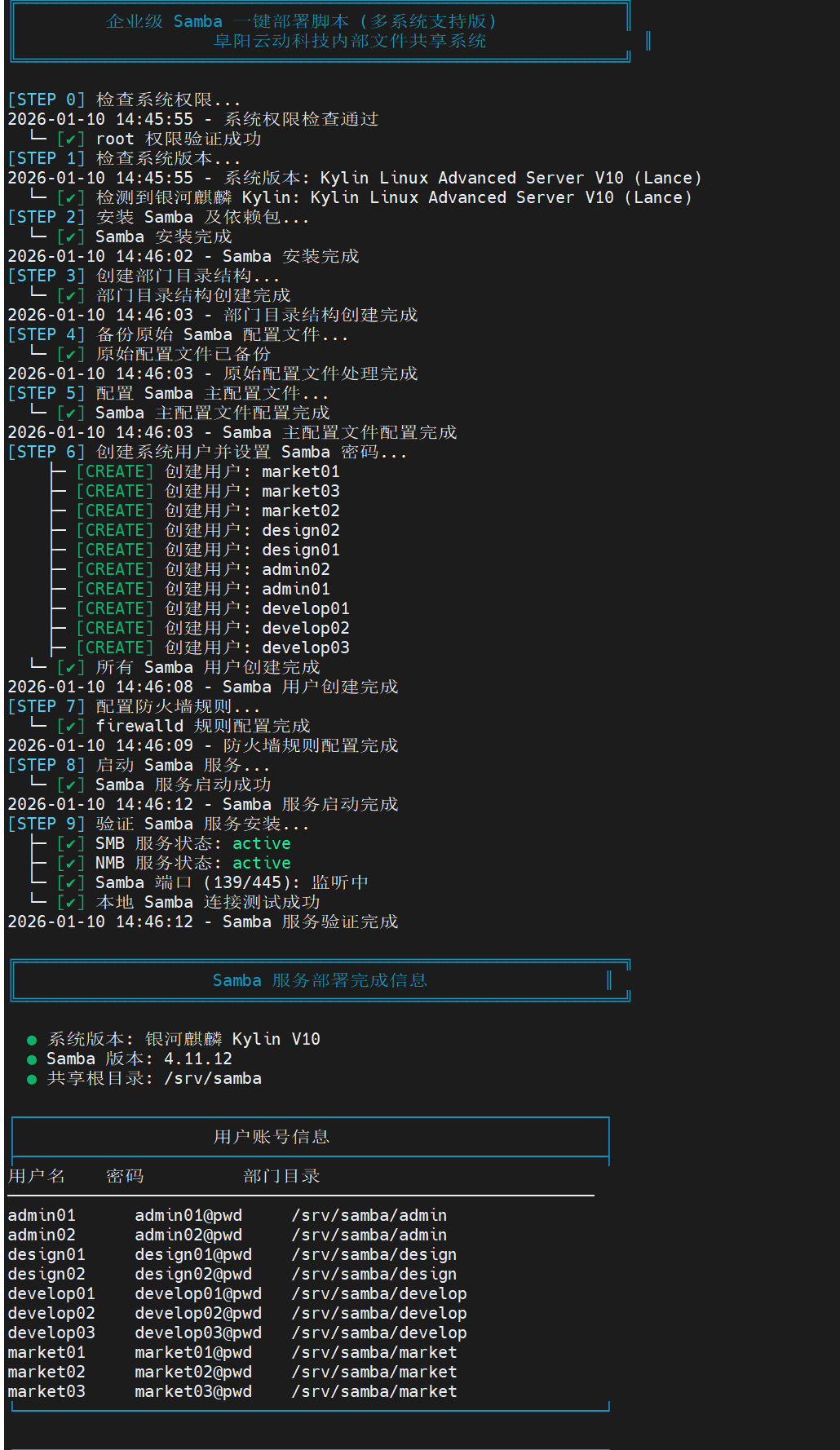This screenshot has width=840, height=1450.
Task: Click the 'develop01@pwd' password cell
Action: tap(198, 1293)
